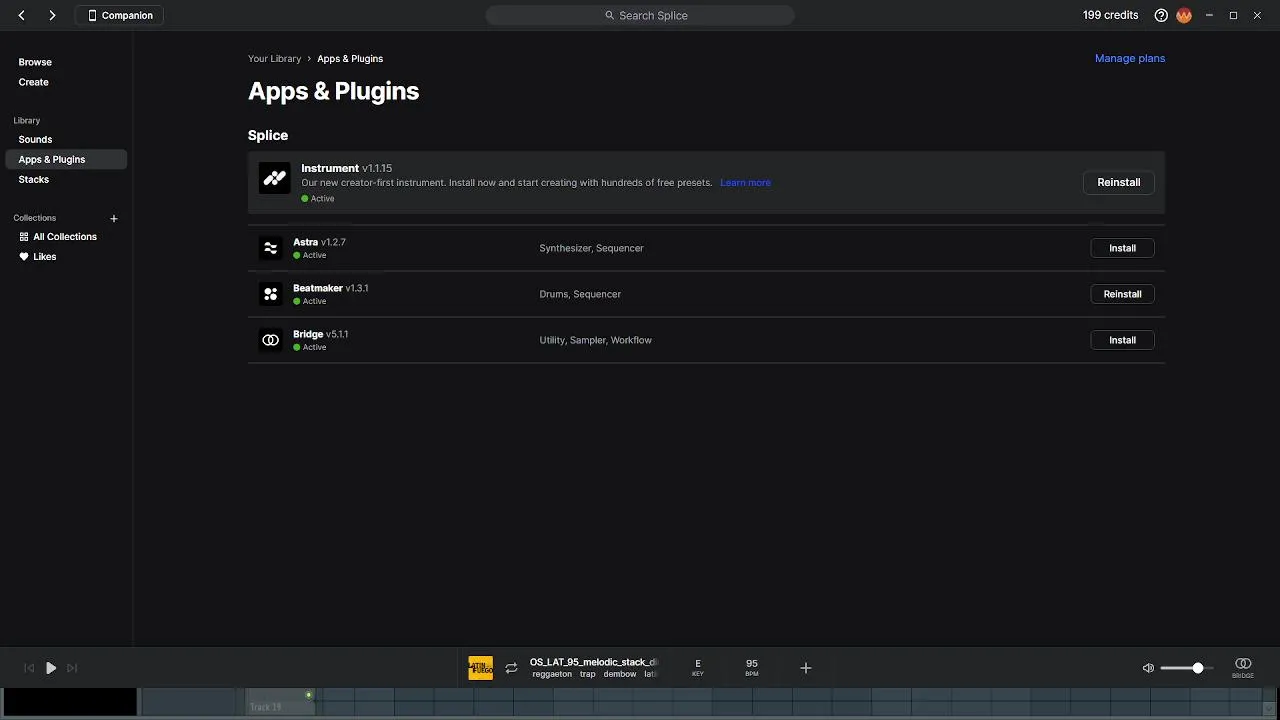Click the Collections sidebar heading
This screenshot has height=720, width=1280.
pyautogui.click(x=35, y=218)
